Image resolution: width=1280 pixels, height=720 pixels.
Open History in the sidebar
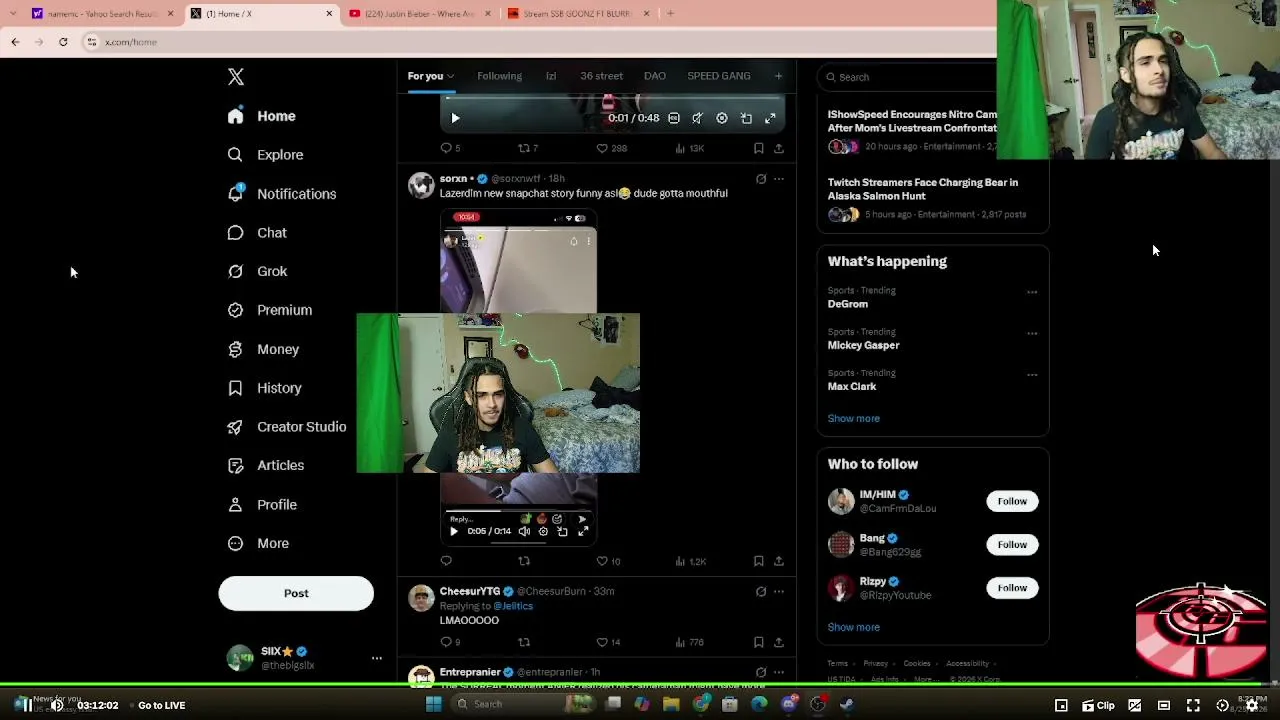click(x=263, y=388)
